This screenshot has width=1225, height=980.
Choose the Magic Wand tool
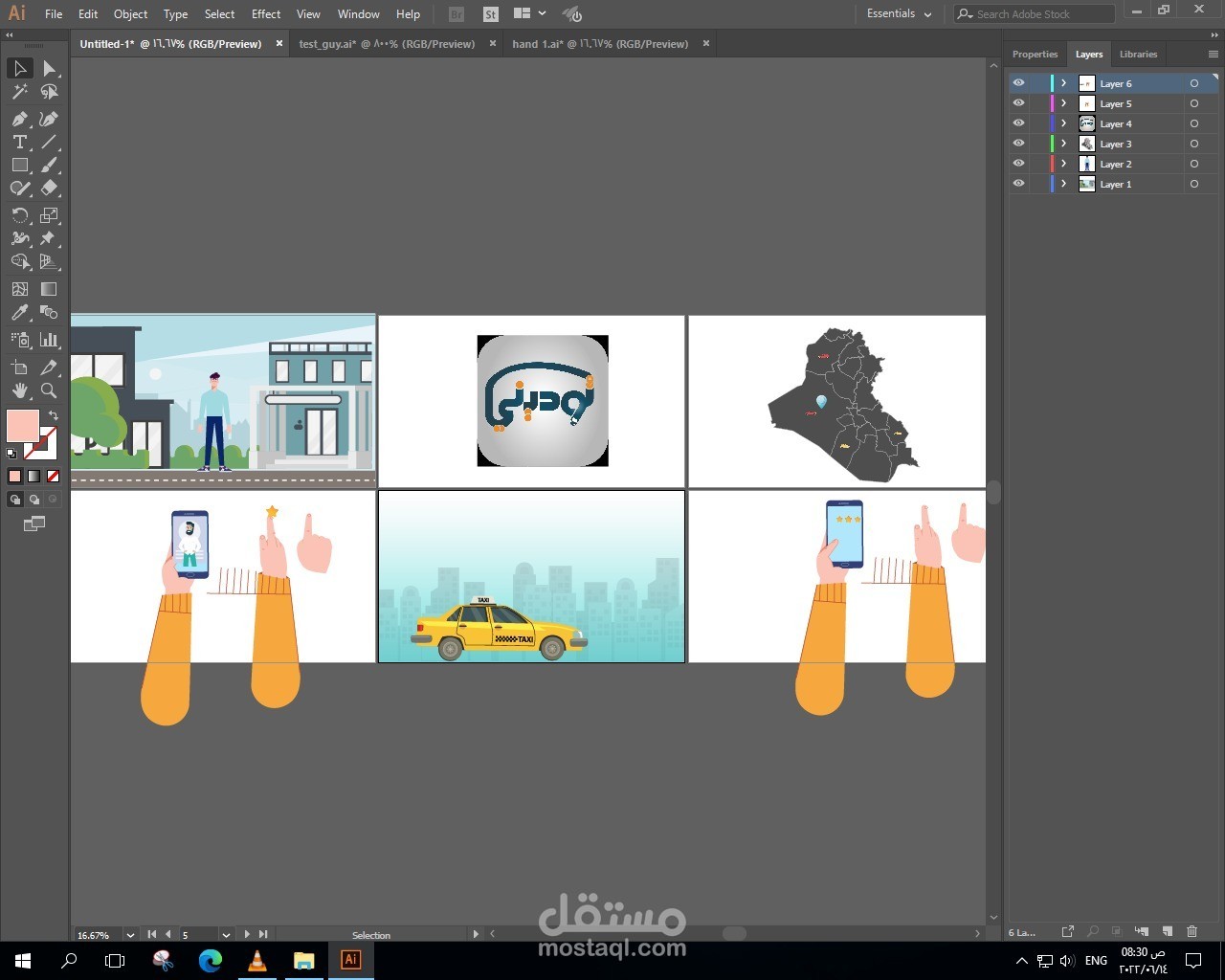[20, 92]
